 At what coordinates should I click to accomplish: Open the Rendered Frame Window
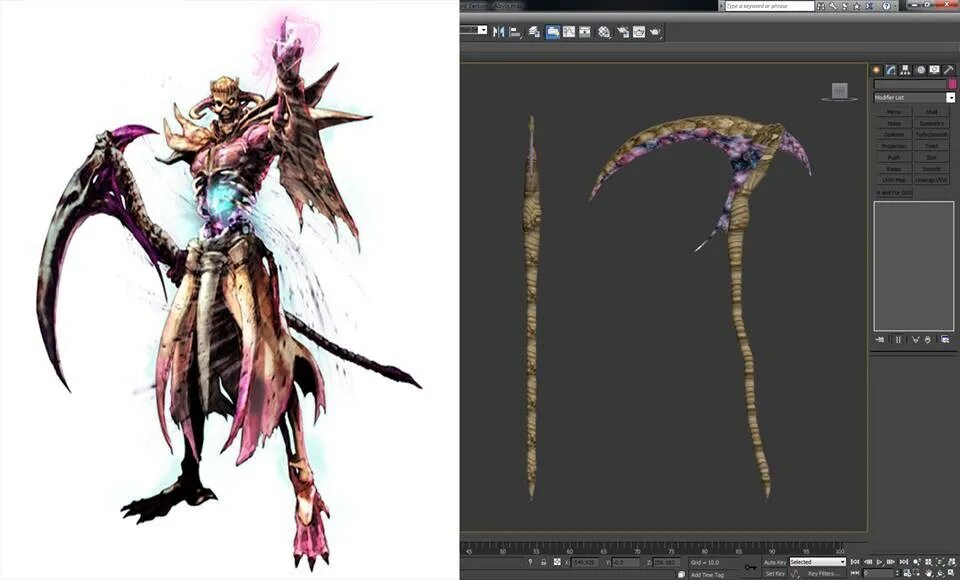[x=639, y=32]
